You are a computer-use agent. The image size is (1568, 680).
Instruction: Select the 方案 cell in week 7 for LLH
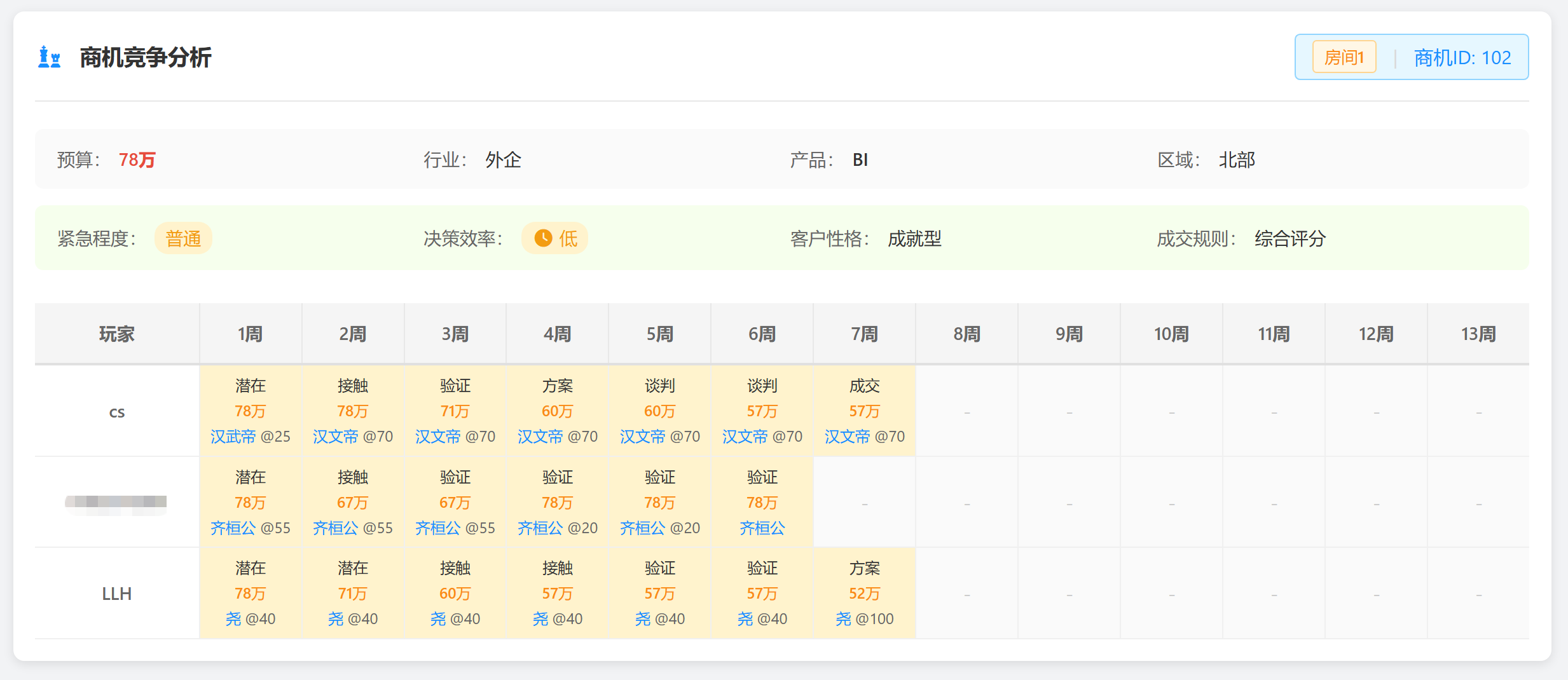pyautogui.click(x=863, y=568)
